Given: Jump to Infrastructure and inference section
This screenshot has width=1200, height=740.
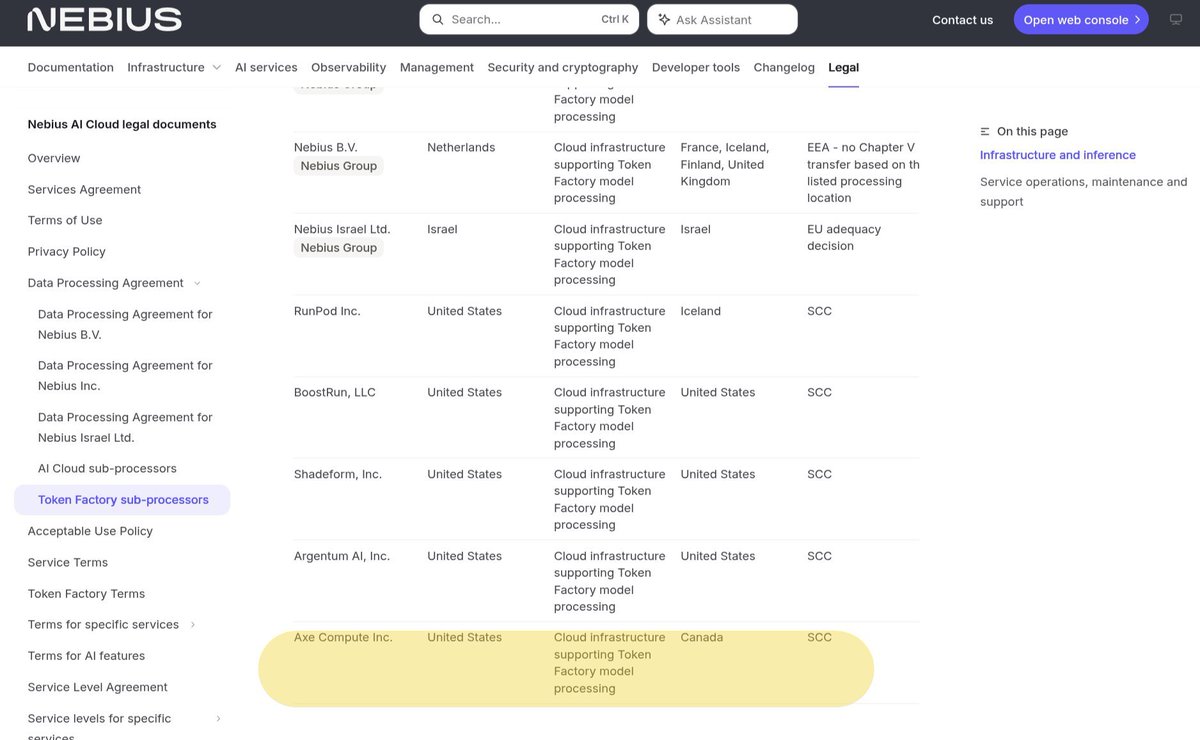Looking at the screenshot, I should pyautogui.click(x=1058, y=155).
